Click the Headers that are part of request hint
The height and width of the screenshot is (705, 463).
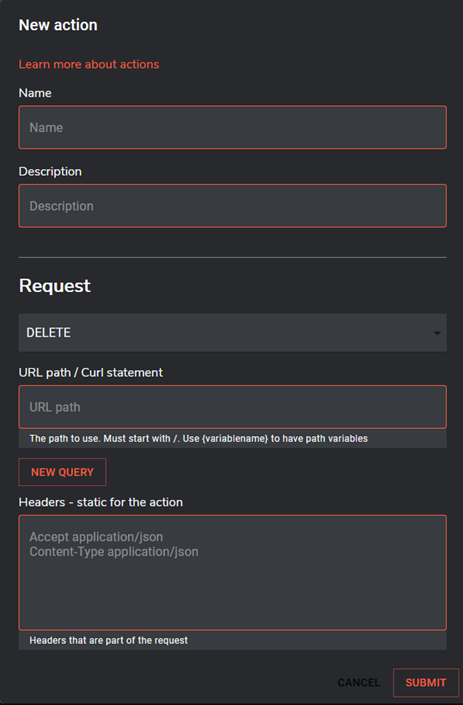coord(108,640)
